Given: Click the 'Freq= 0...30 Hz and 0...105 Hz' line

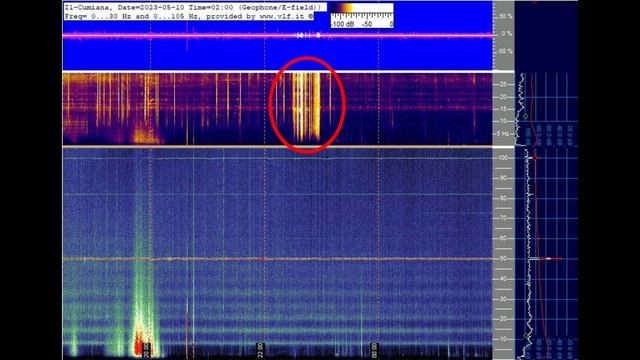Looking at the screenshot, I should tap(189, 16).
